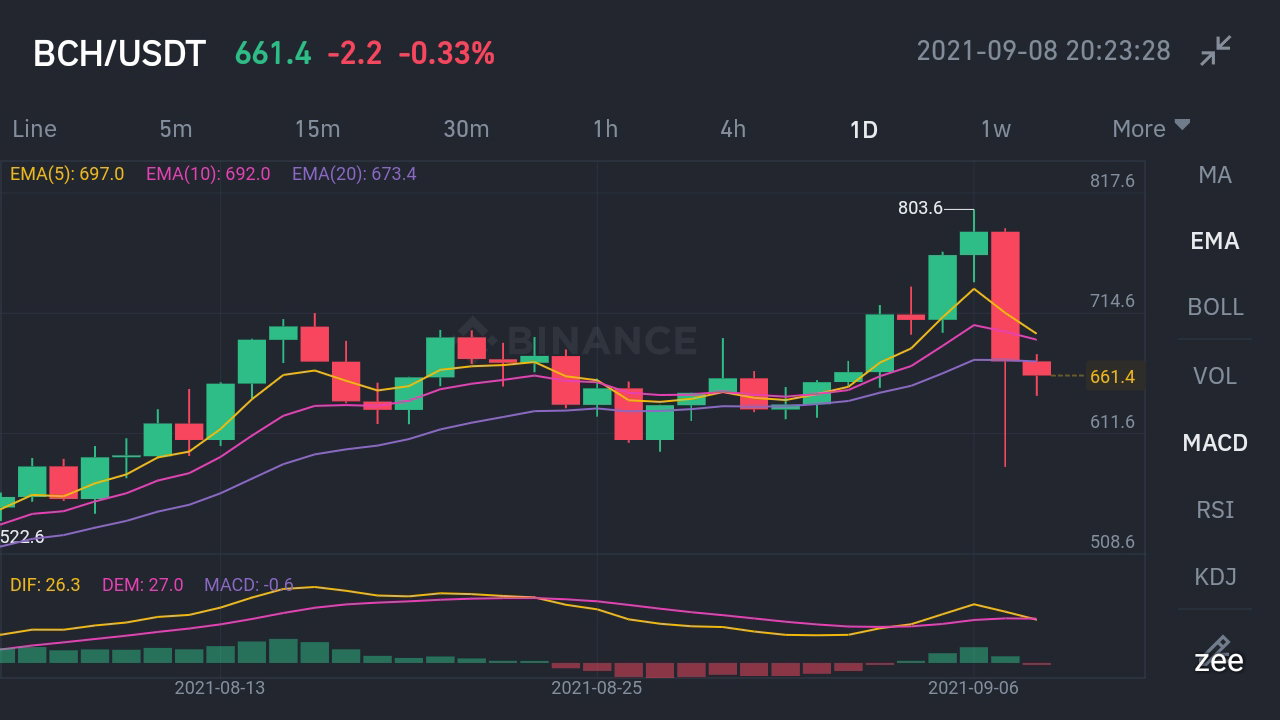The image size is (1280, 720).
Task: Toggle the MACD sub-indicator
Action: click(x=1215, y=443)
